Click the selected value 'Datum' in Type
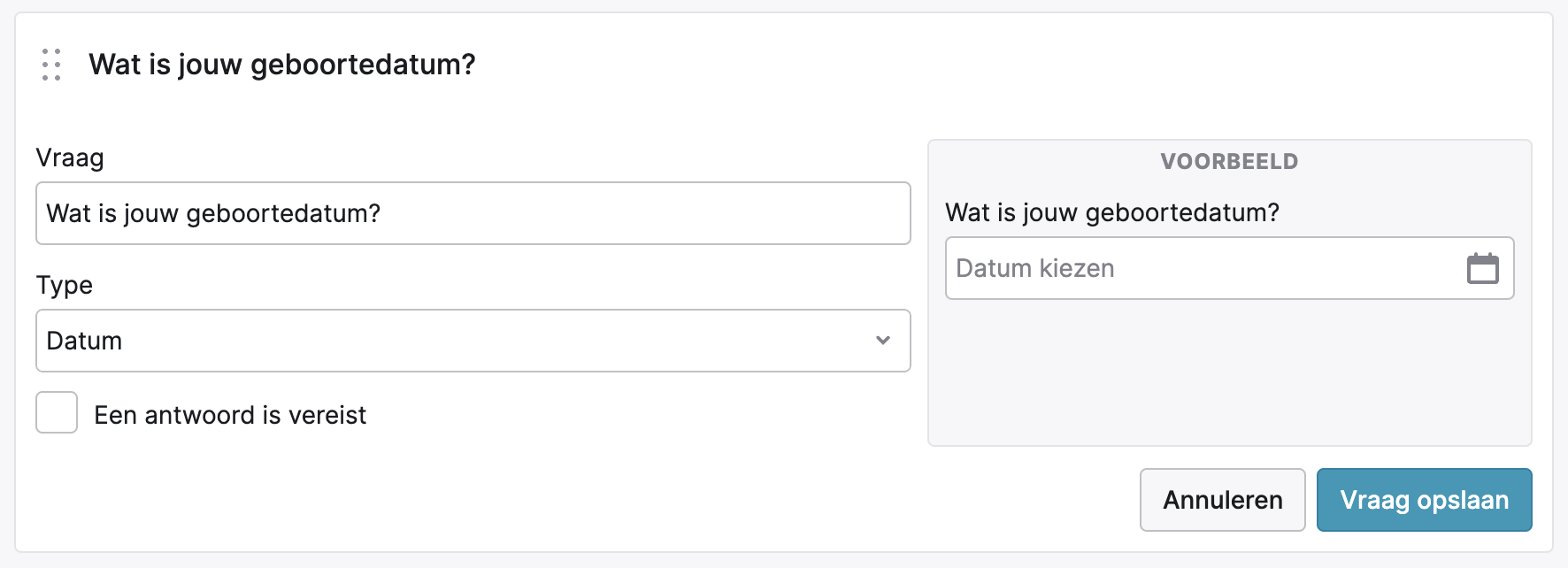This screenshot has height=568, width=1568. click(85, 341)
